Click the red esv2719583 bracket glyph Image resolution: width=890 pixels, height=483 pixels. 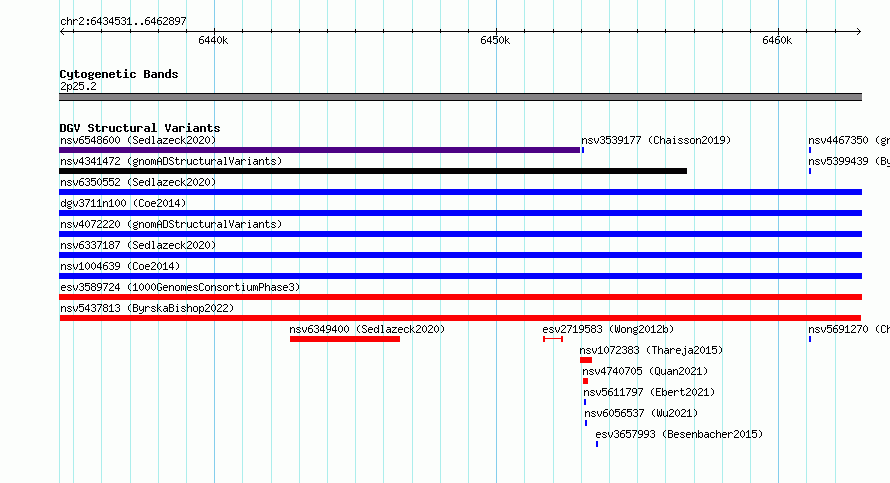pos(553,339)
